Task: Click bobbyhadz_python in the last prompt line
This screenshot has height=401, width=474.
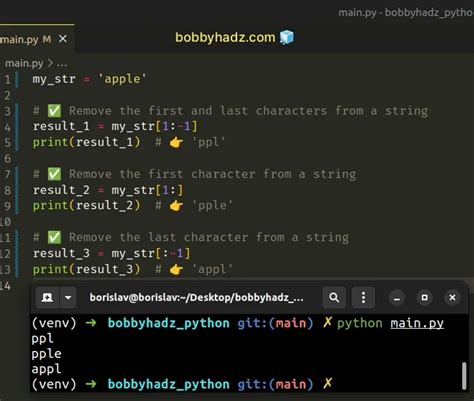Action: click(169, 384)
